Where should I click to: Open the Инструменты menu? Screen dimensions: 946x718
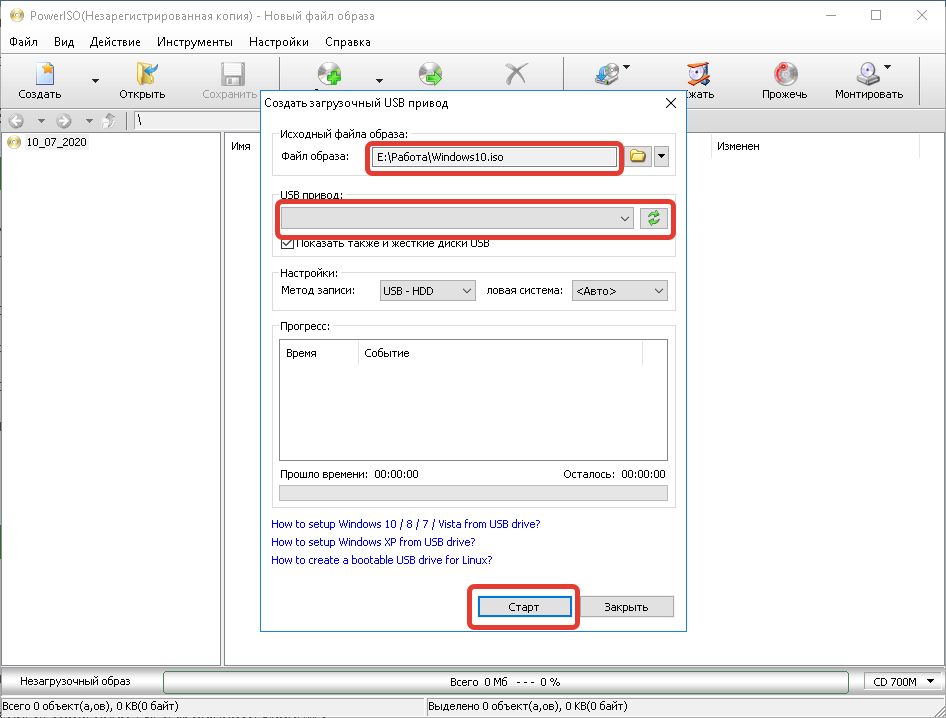195,42
